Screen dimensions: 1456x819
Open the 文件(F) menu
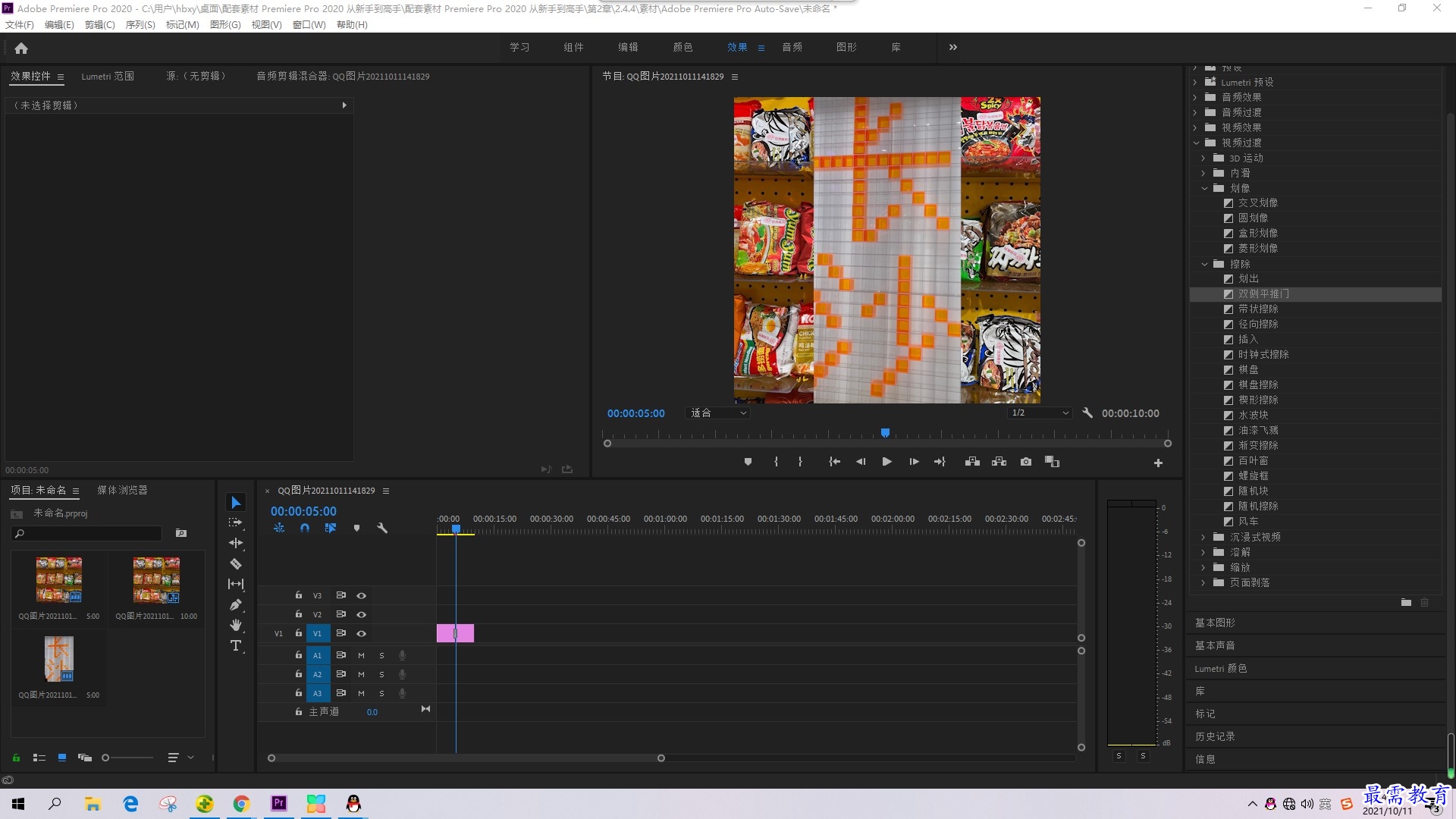point(20,25)
